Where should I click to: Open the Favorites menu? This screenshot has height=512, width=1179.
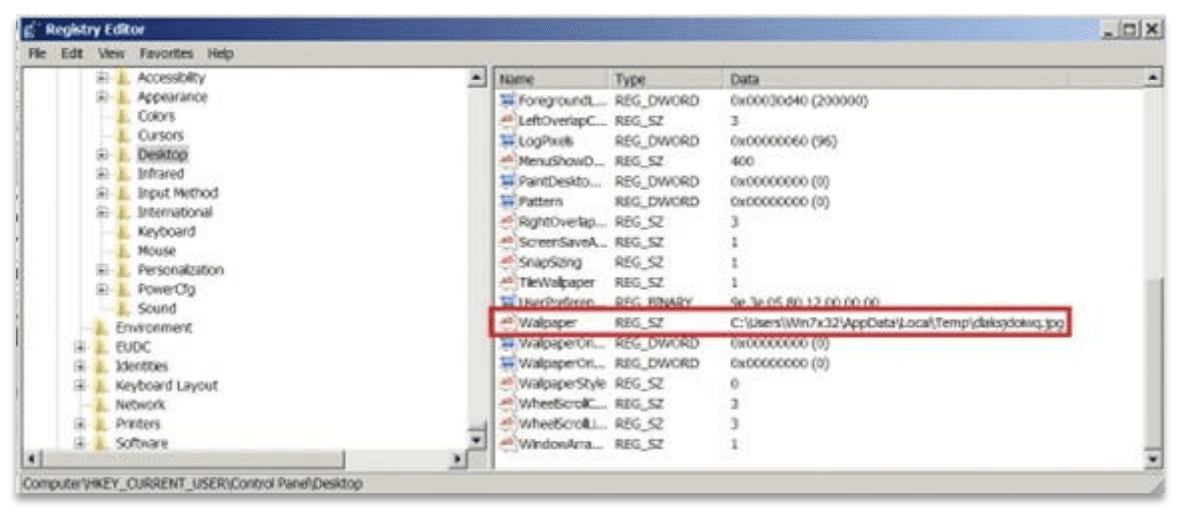pos(166,54)
